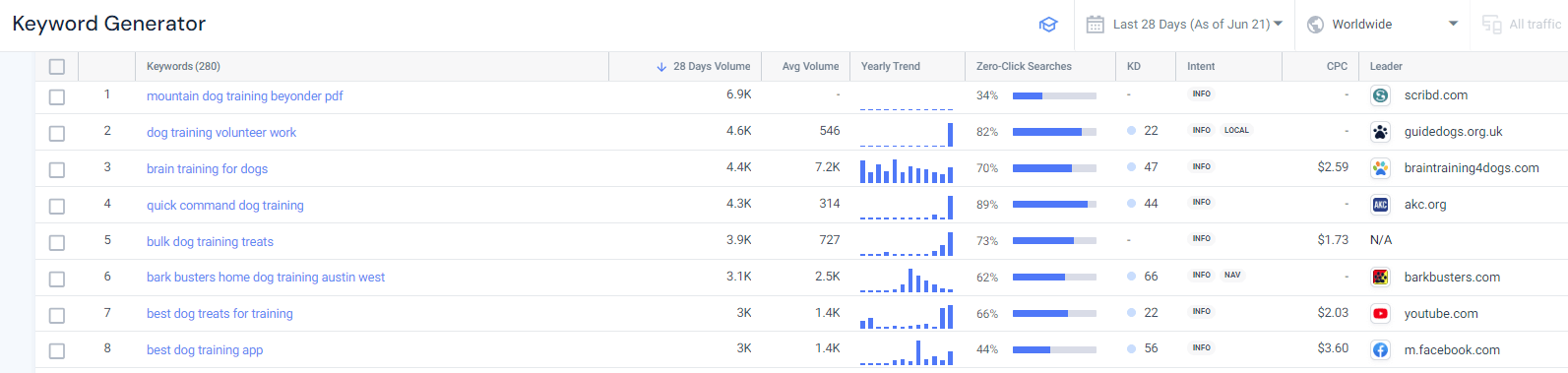Check the box for mountain dog training beyonder pdf
The width and height of the screenshot is (1568, 373).
[57, 97]
